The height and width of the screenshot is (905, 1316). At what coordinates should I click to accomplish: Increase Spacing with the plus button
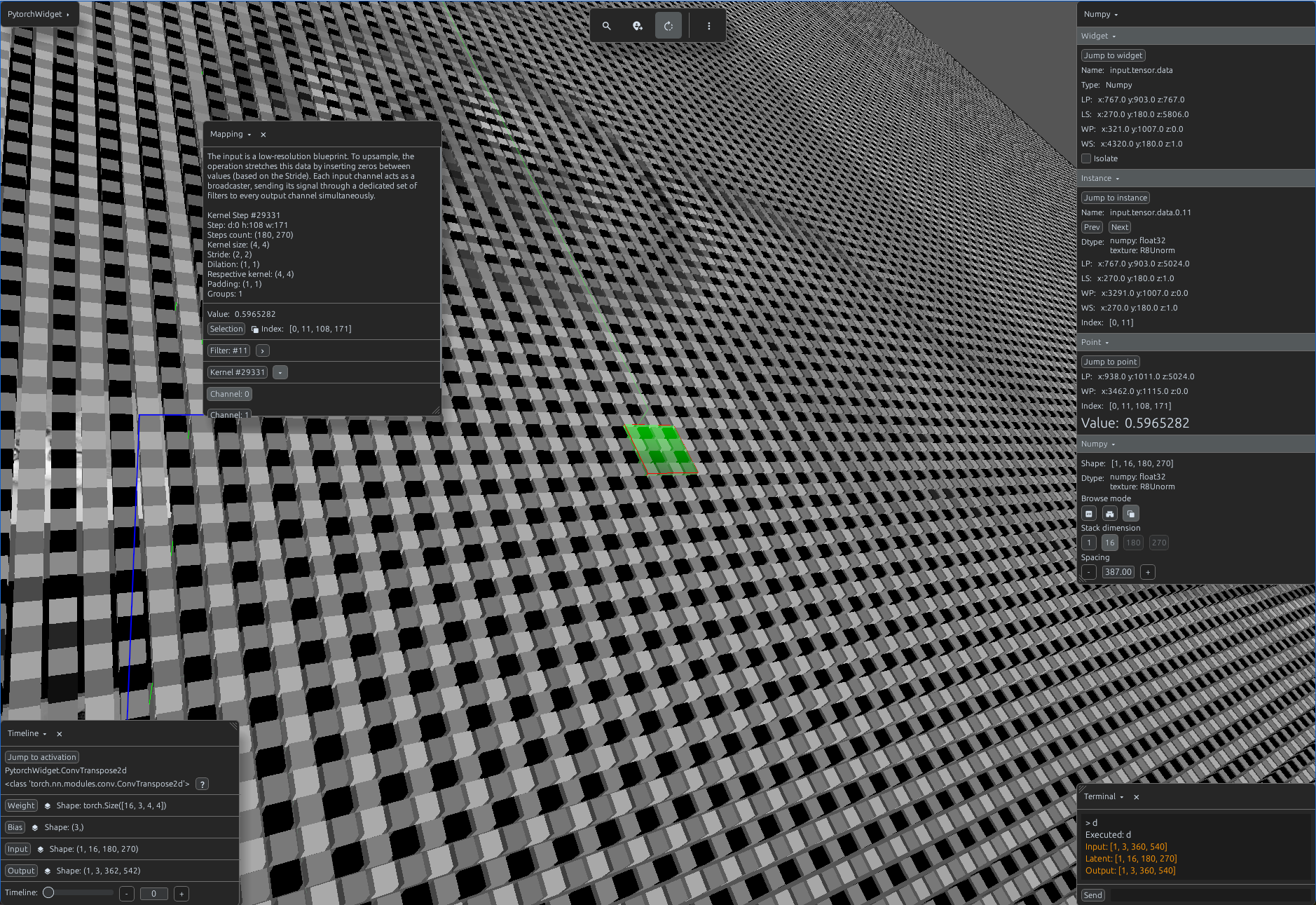coord(1148,572)
